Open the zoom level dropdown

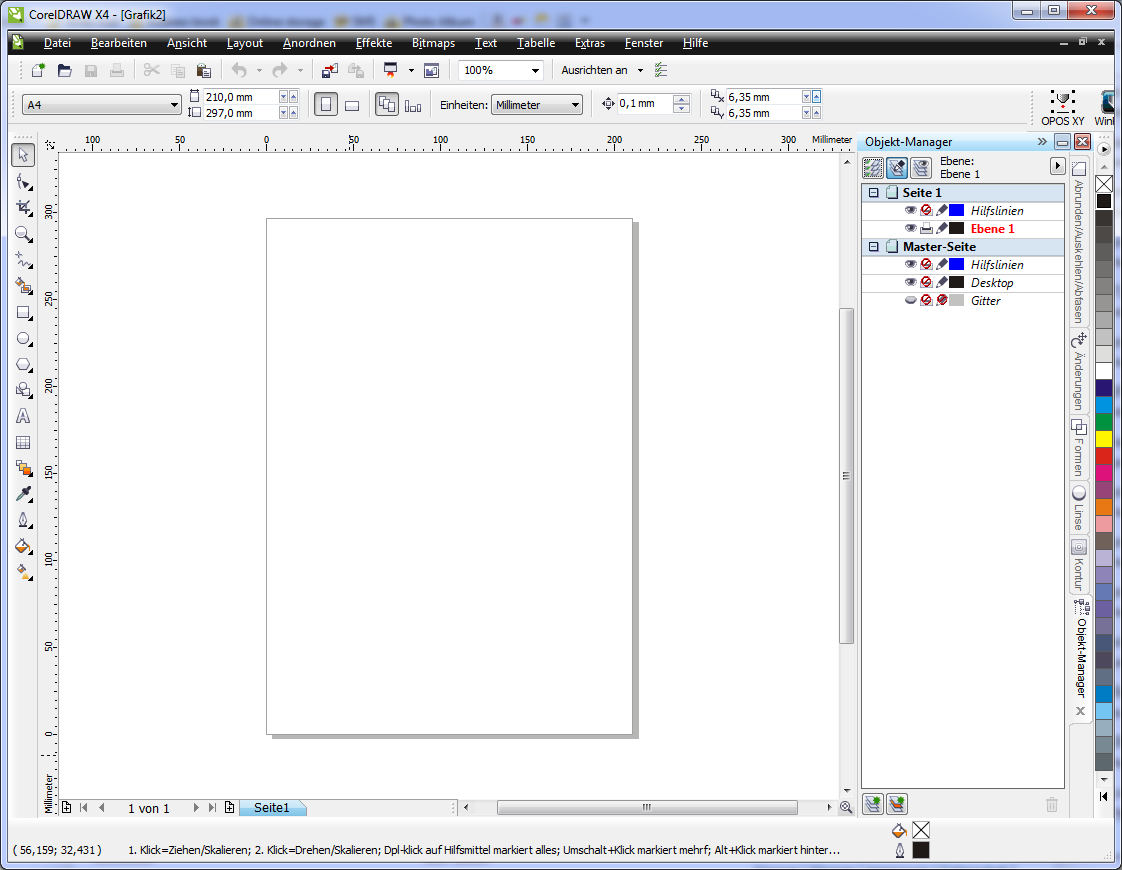tap(536, 71)
